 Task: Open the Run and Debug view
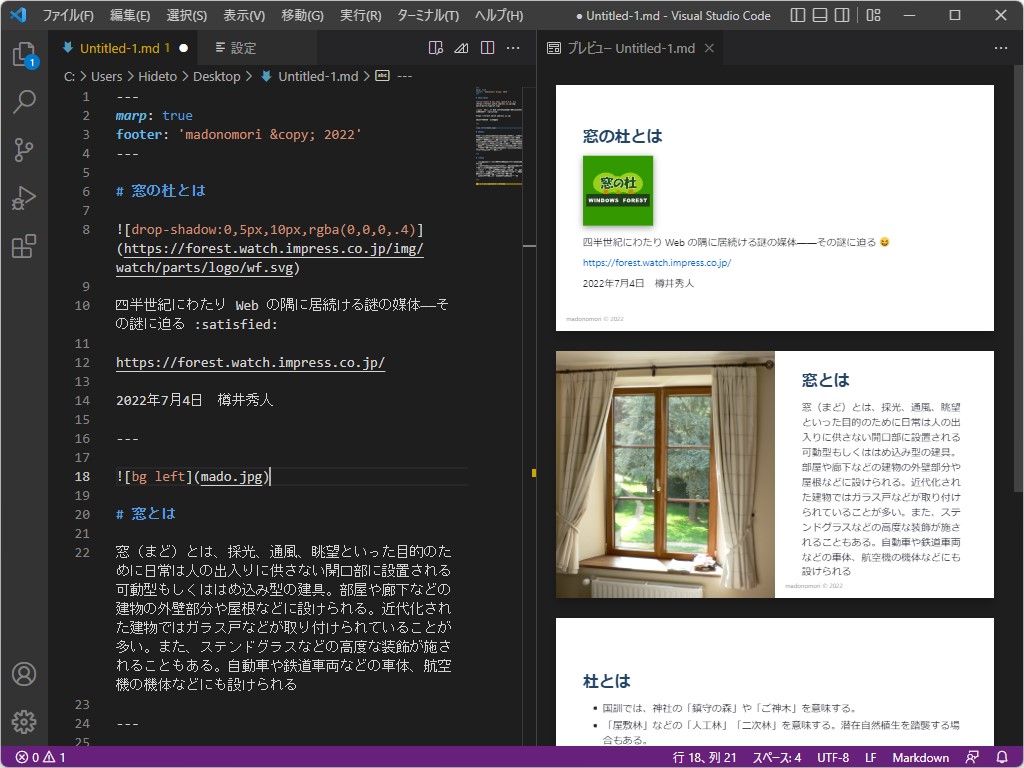pos(24,198)
